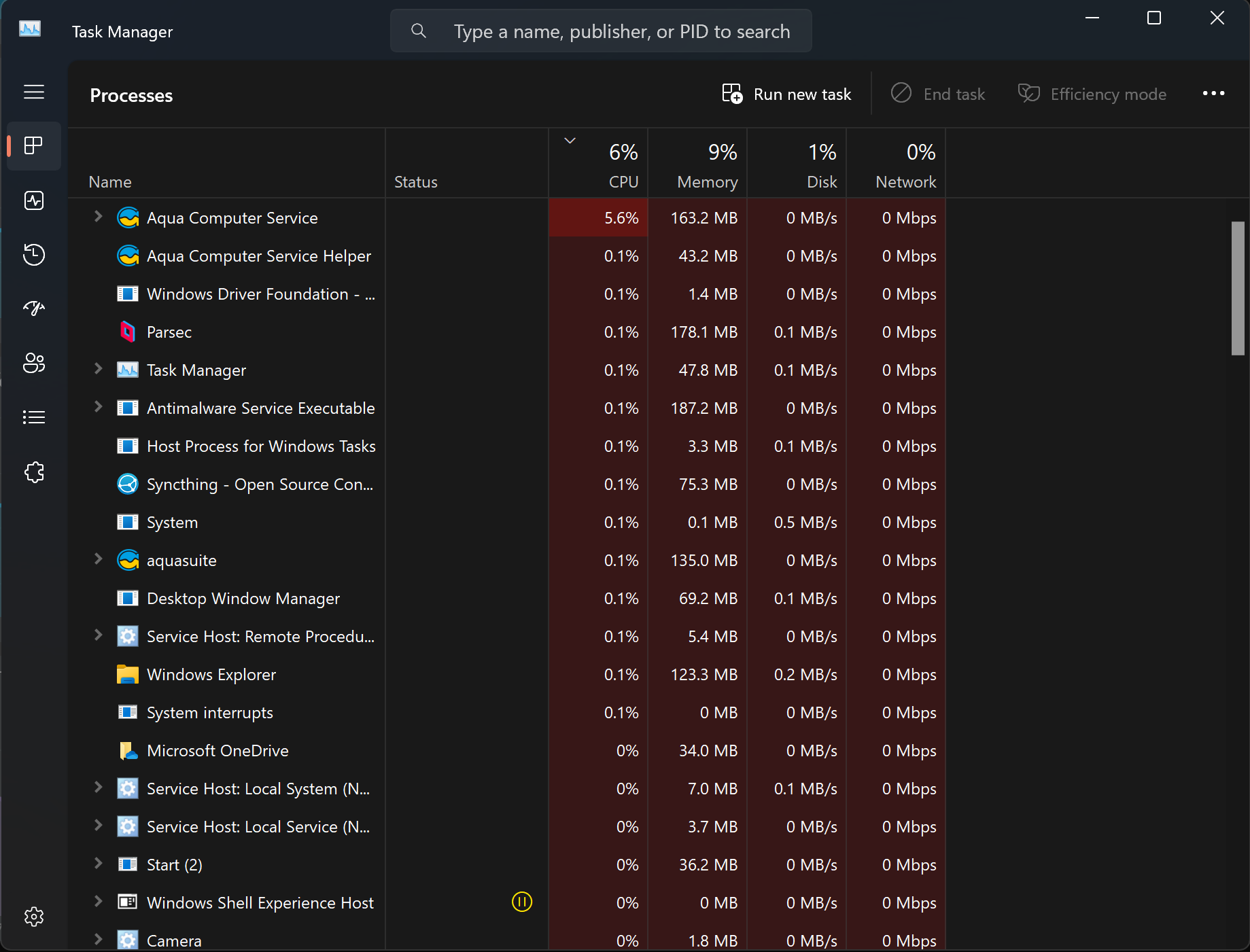Open Task Manager settings gear
1250x952 pixels.
[34, 917]
